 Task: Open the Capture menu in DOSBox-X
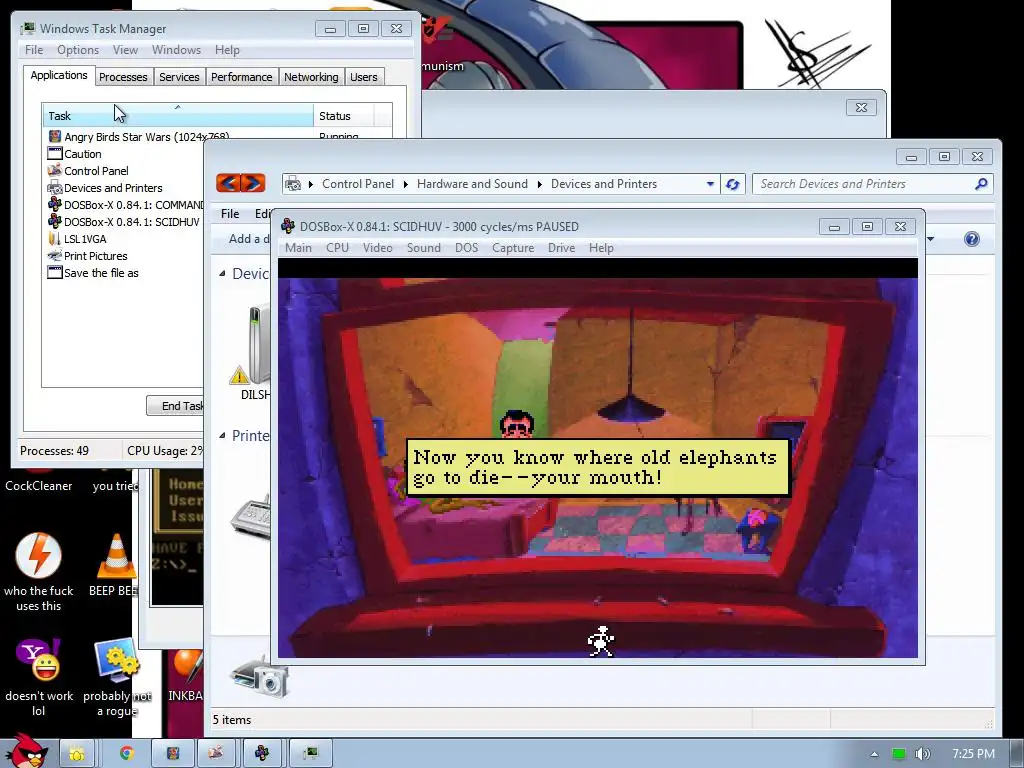tap(513, 248)
